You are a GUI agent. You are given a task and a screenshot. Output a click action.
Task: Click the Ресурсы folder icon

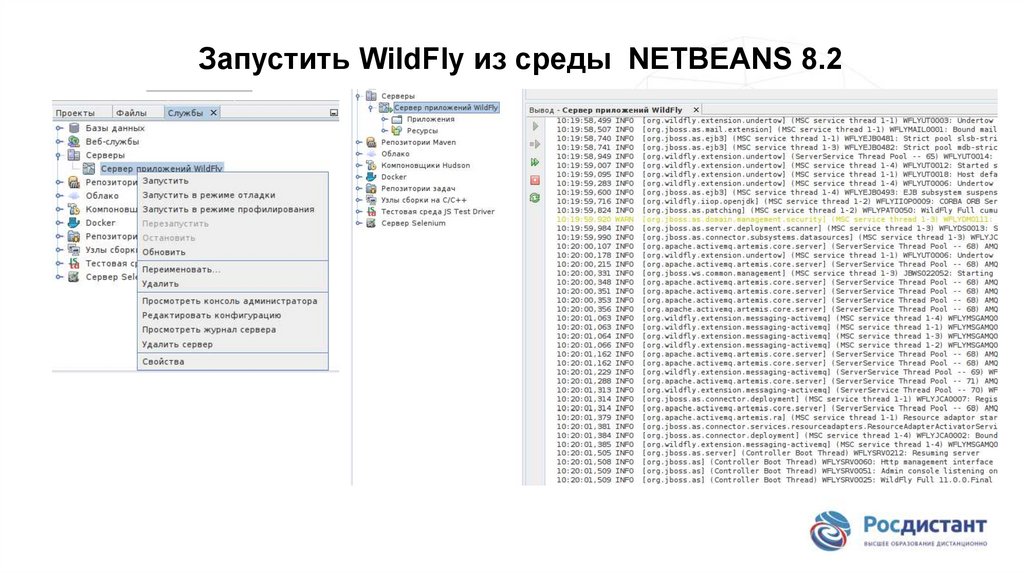tap(396, 131)
